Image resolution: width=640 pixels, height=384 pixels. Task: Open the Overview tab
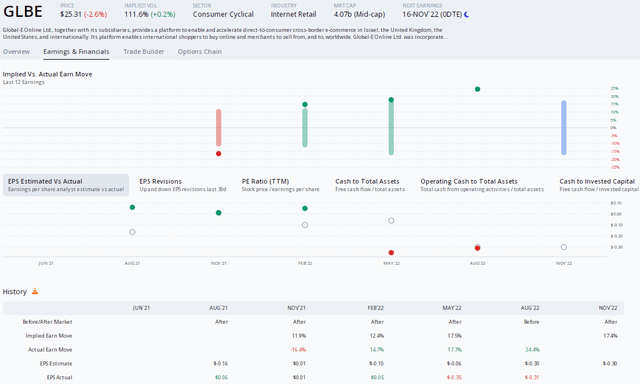click(x=16, y=51)
